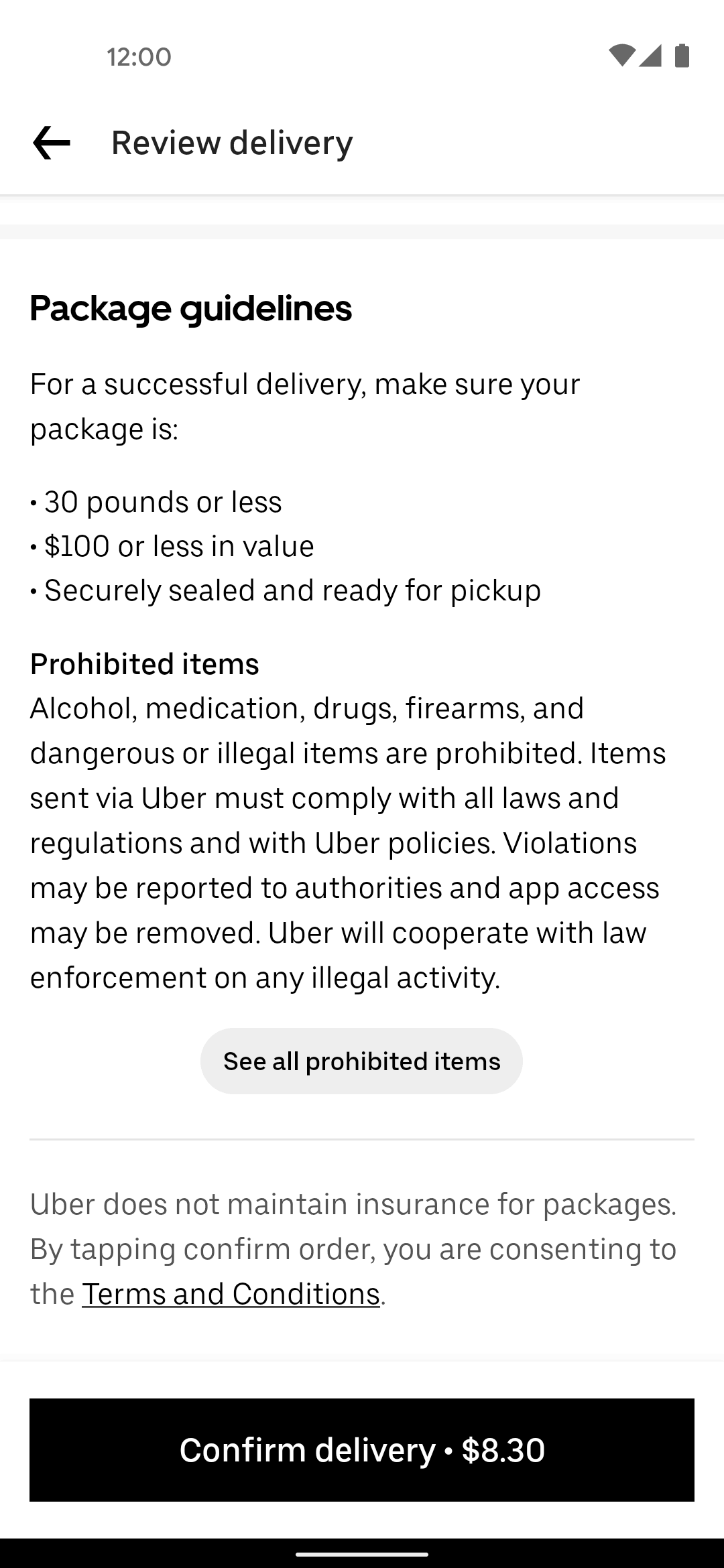Confirm delivery for $8.30

pos(362,1450)
